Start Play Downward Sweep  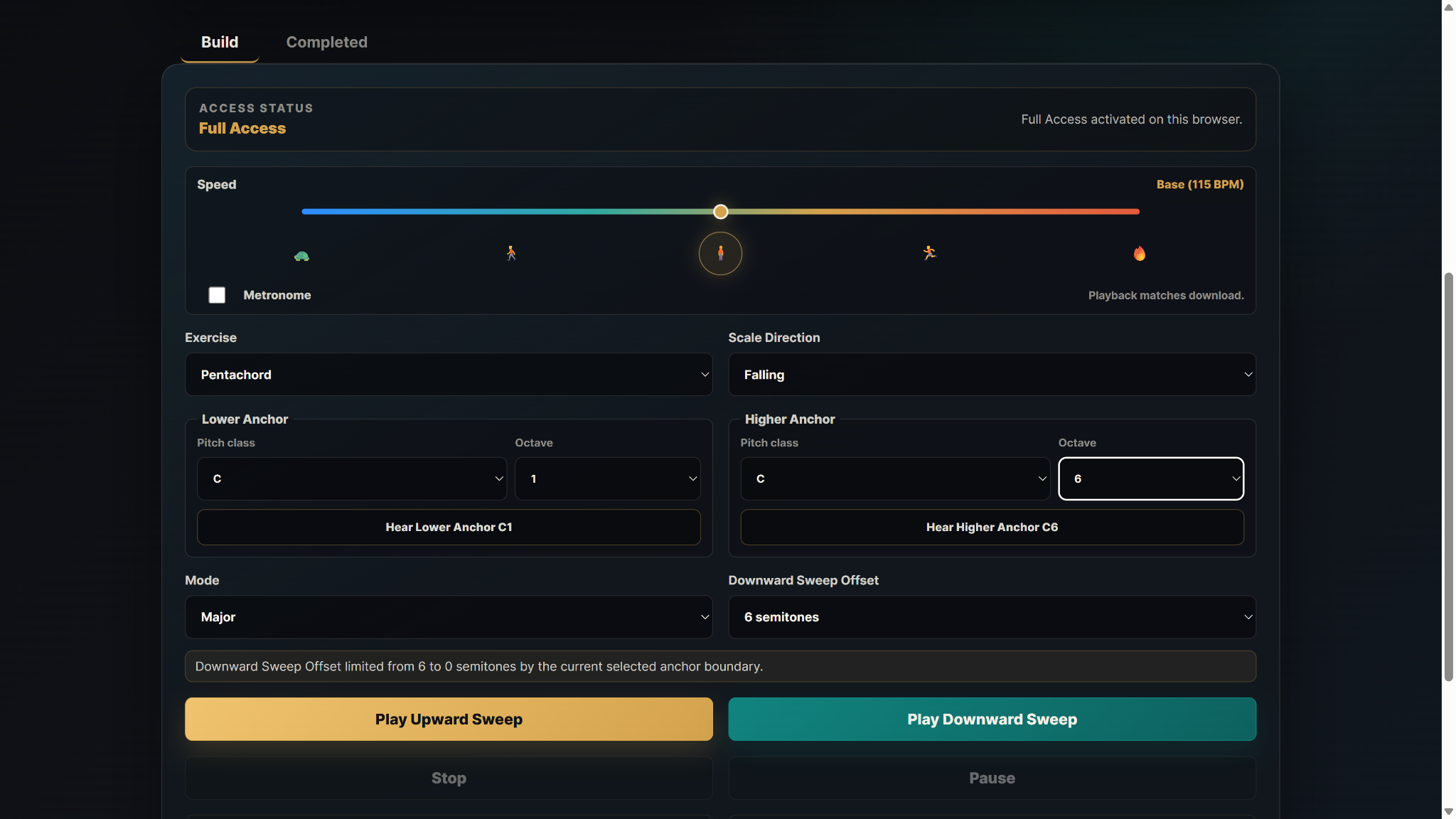pyautogui.click(x=992, y=719)
